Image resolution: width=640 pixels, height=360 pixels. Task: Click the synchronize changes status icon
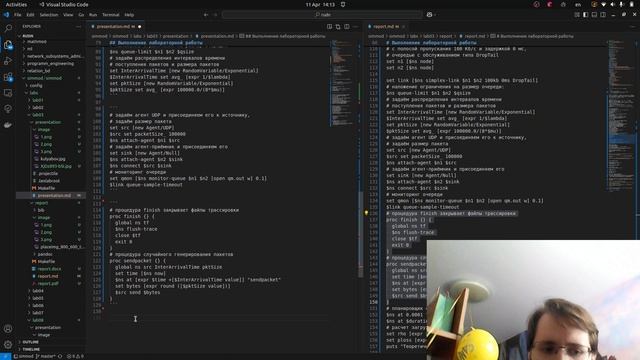pos(60,356)
